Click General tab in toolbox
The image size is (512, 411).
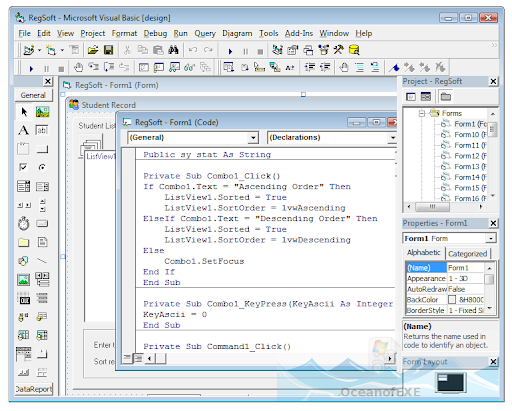33,95
